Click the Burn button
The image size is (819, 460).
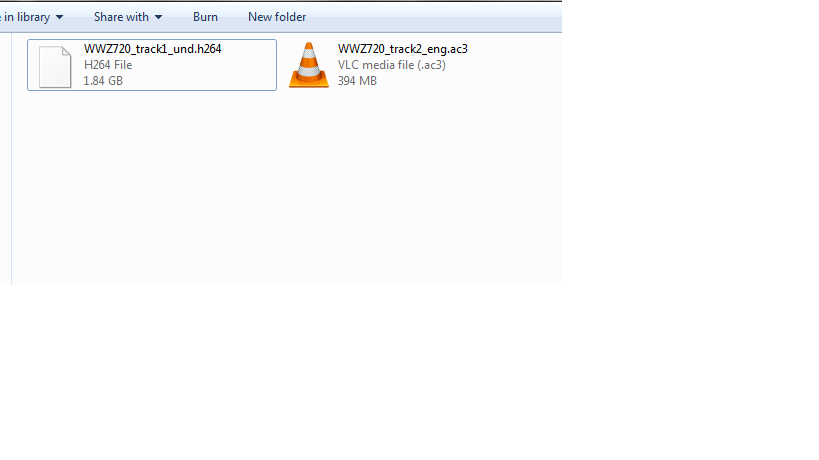205,17
